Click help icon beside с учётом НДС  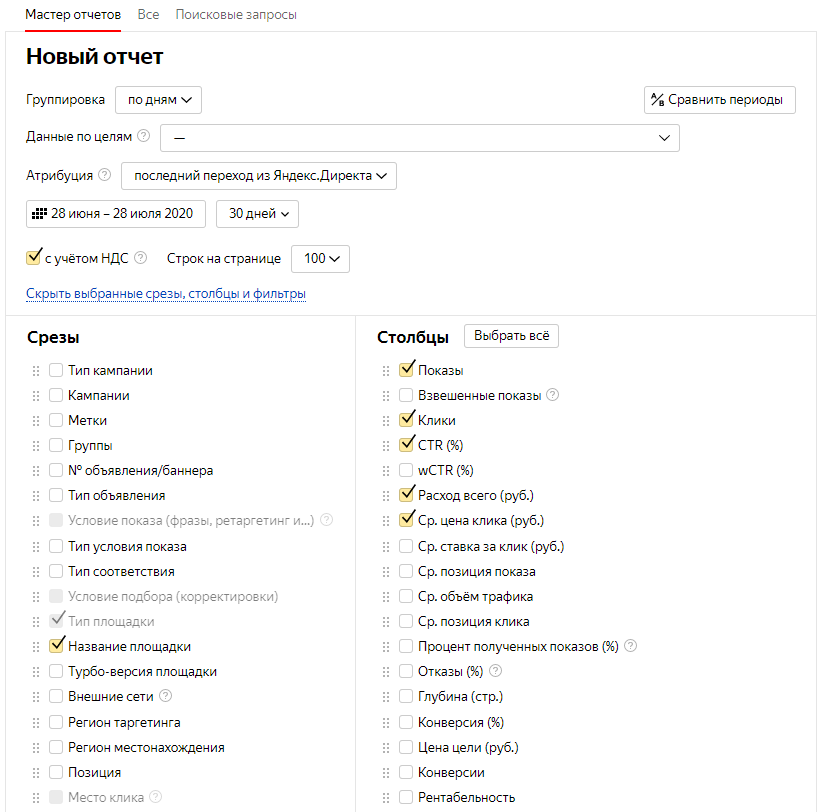[x=140, y=258]
